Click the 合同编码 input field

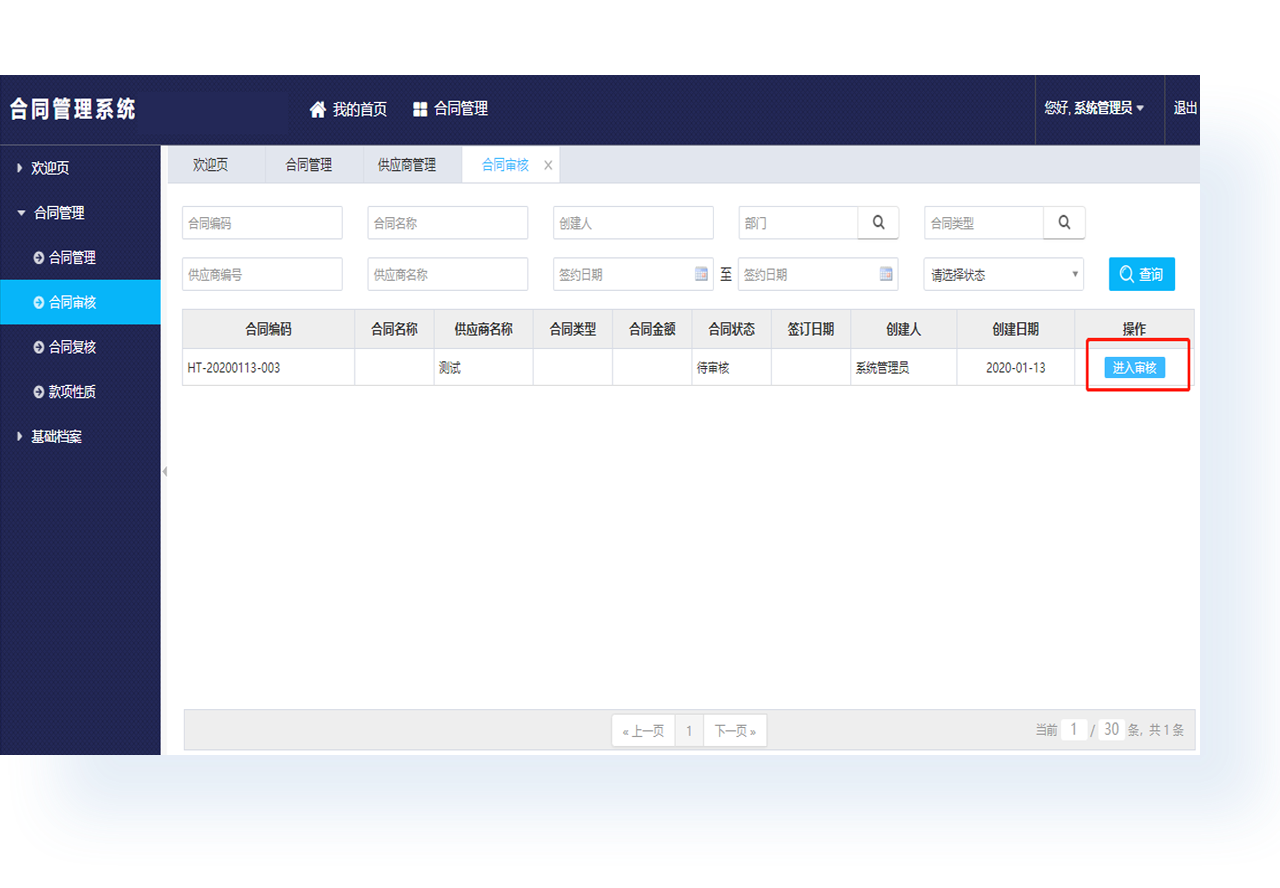pyautogui.click(x=262, y=223)
